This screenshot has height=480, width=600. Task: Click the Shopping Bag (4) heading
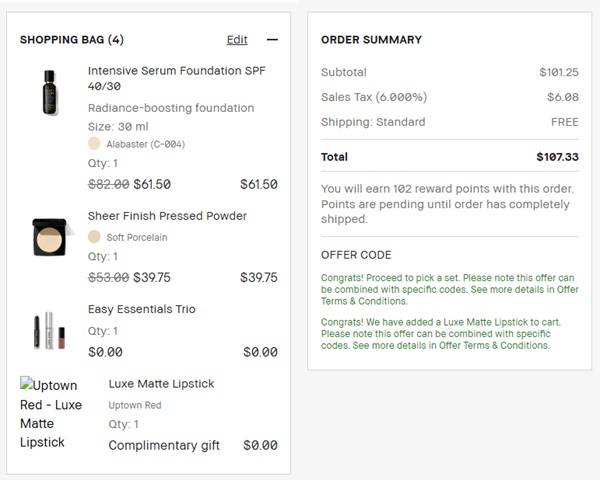pos(72,40)
